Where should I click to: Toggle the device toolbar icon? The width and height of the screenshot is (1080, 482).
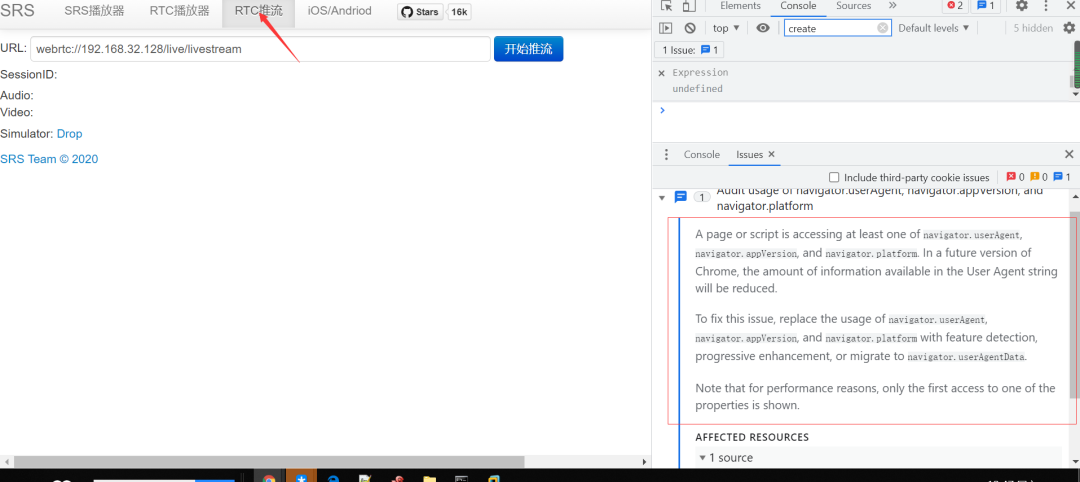(x=689, y=6)
